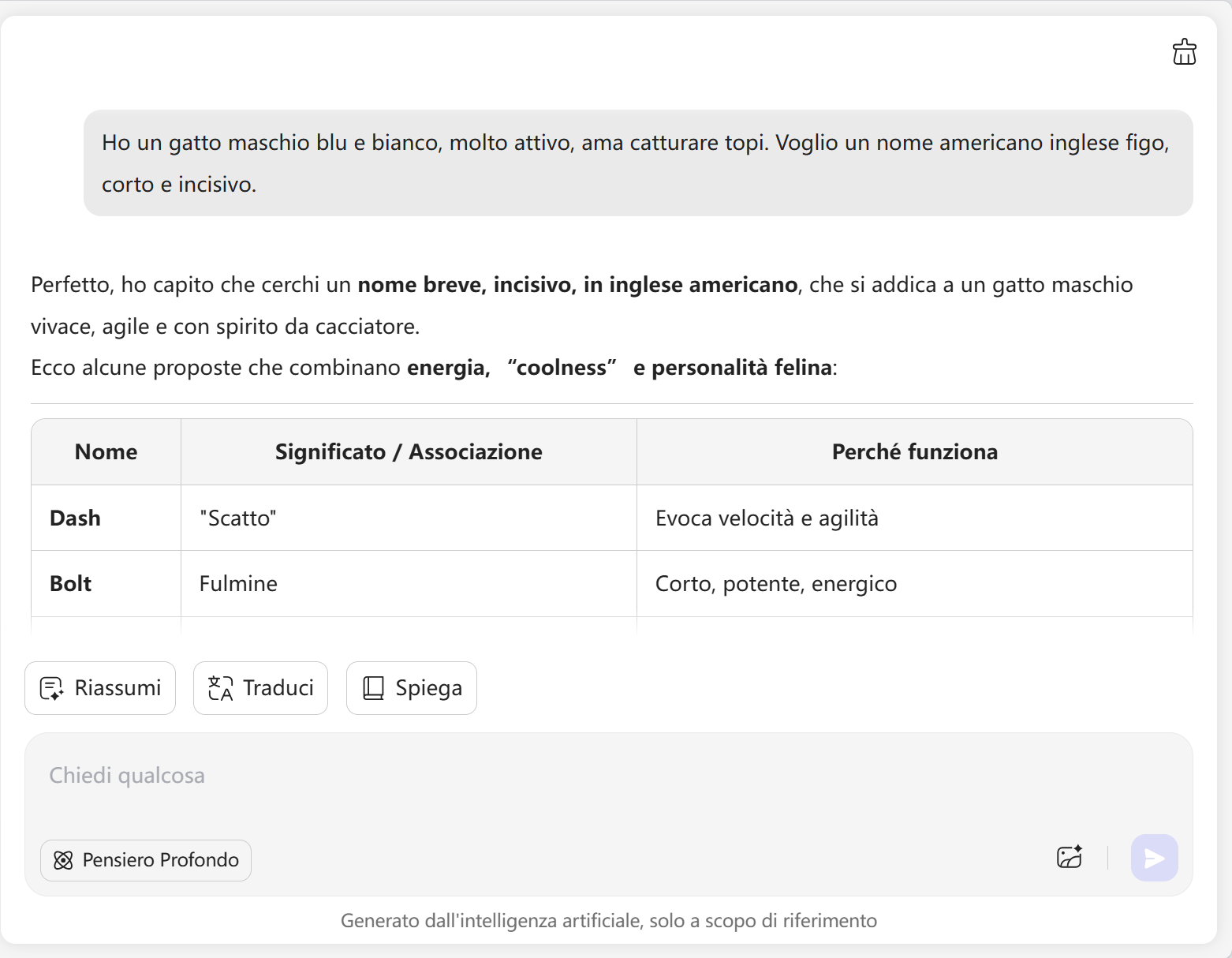Select the Corto, potente, energico cell

click(x=776, y=584)
